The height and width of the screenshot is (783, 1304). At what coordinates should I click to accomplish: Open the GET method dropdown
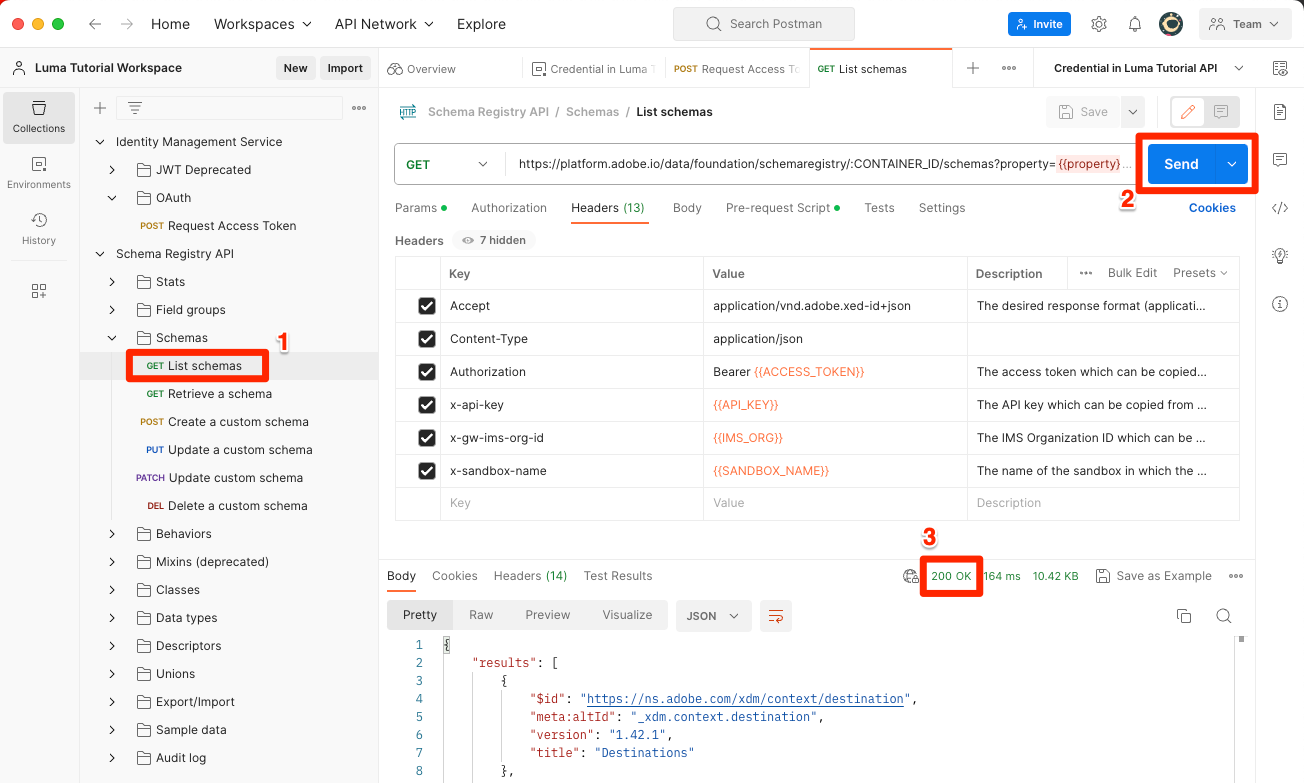450,164
